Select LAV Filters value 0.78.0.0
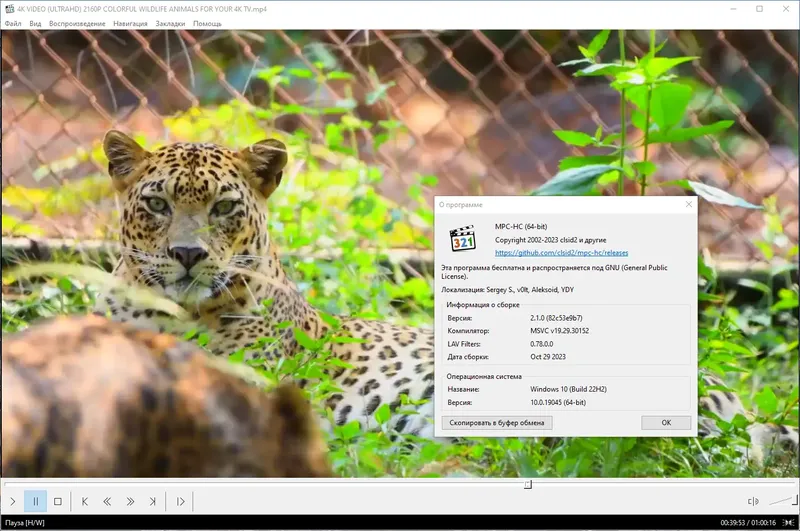800x531 pixels. [541, 344]
